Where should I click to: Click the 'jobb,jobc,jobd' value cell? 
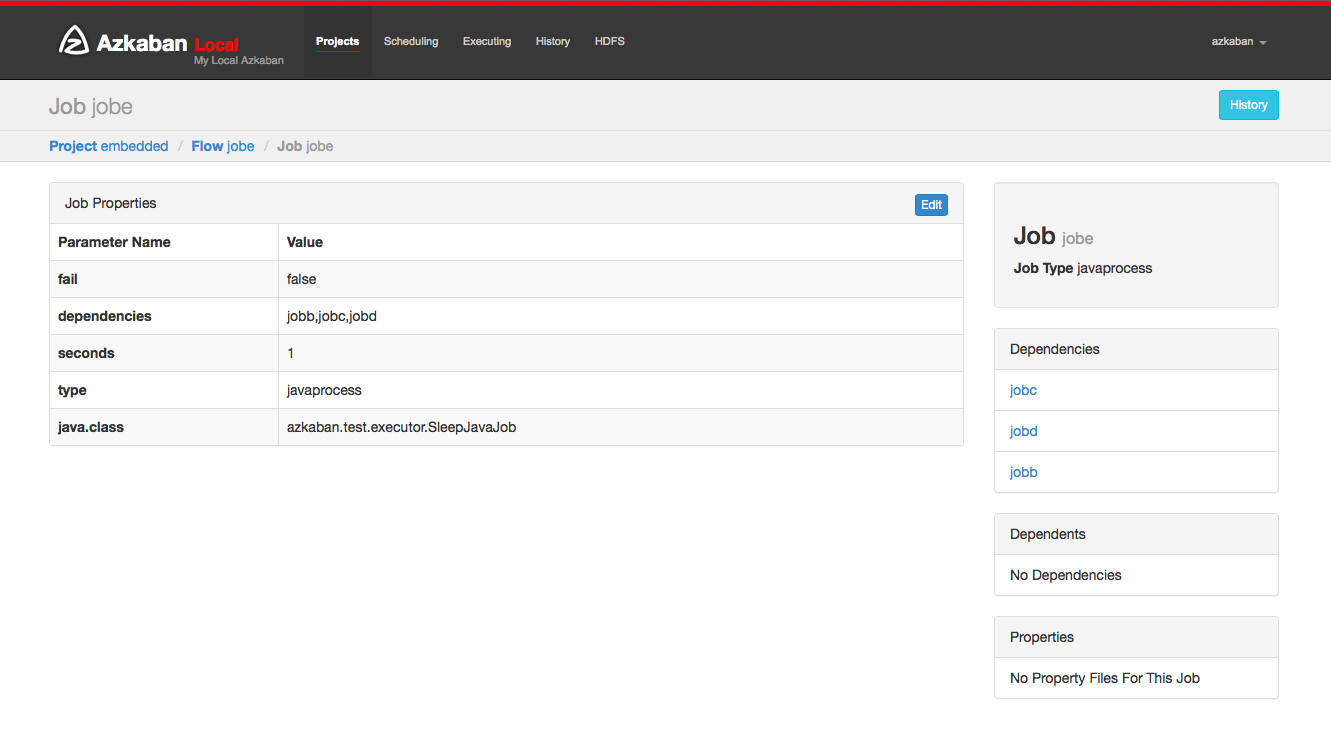coord(621,316)
